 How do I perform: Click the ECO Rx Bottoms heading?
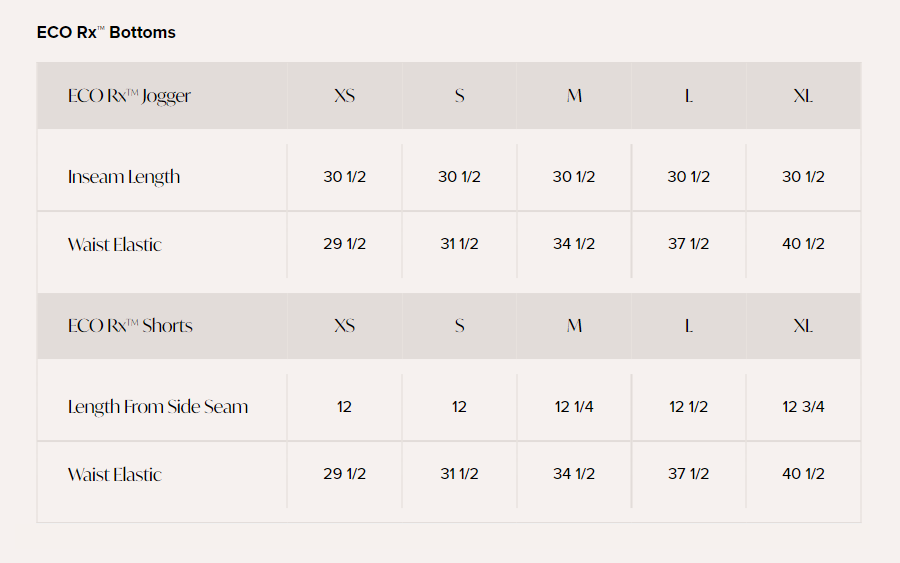[106, 32]
